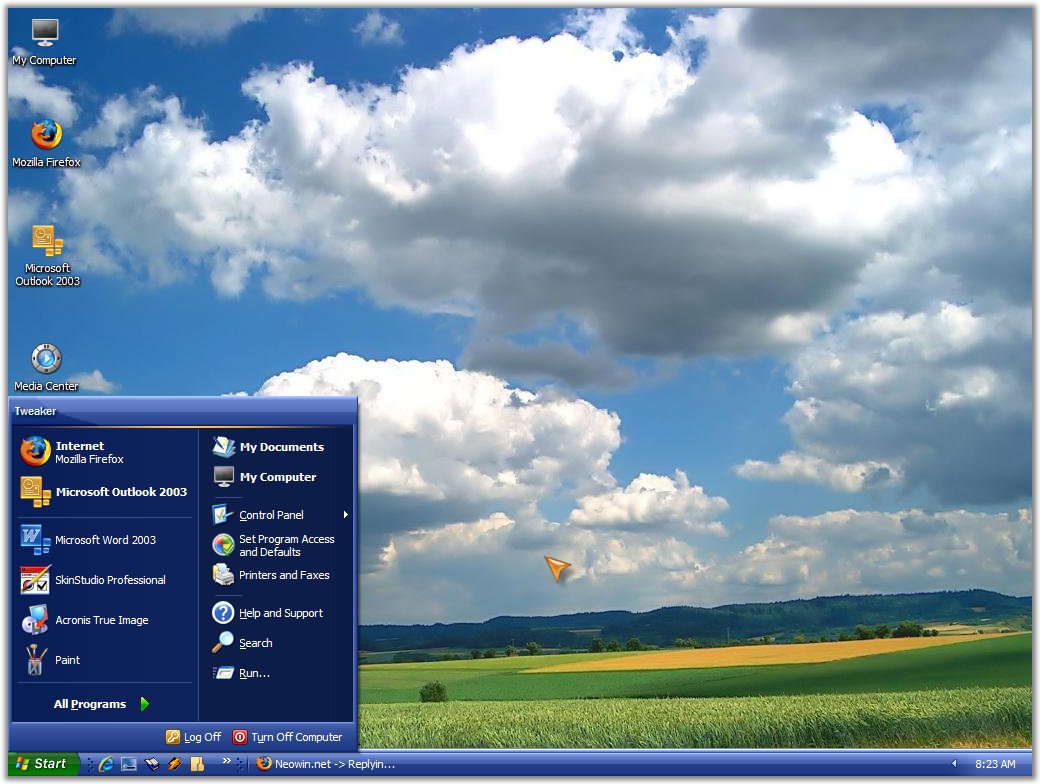This screenshot has width=1040, height=784.
Task: Expand All Programs list
Action: [100, 704]
